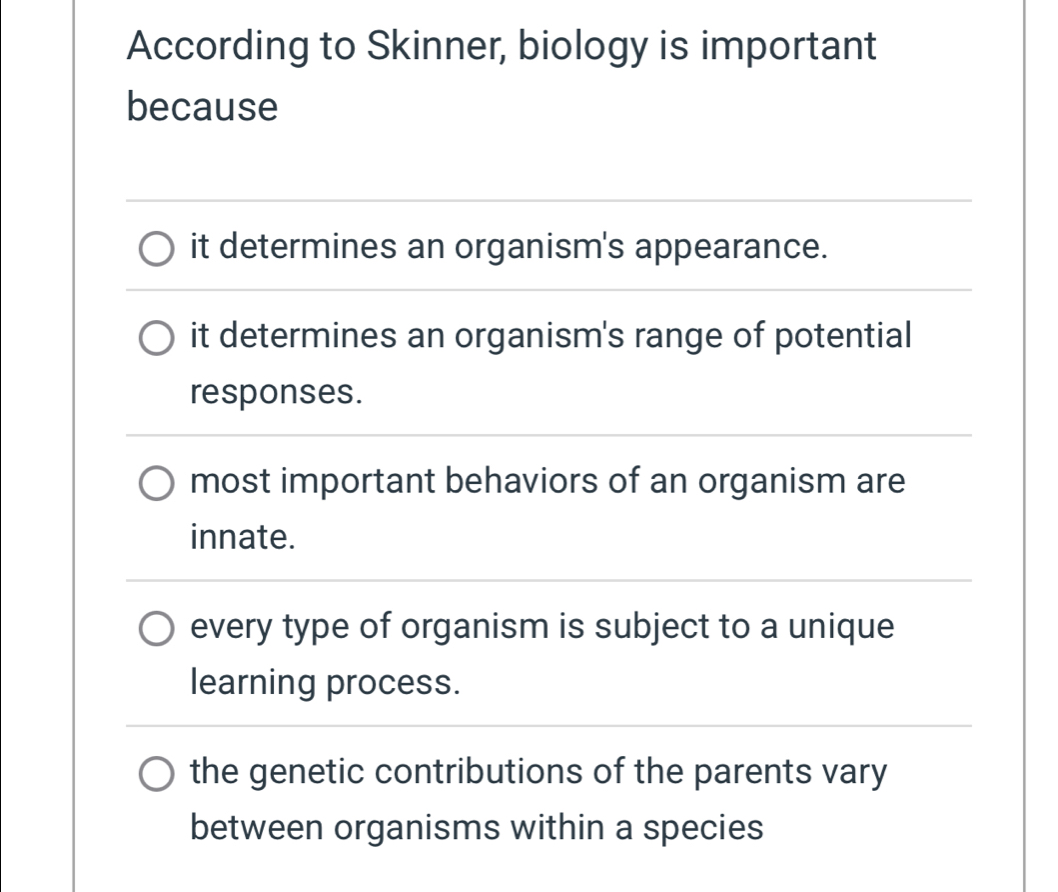Select the radio button for "determines an organism's appearance"
Image resolution: width=1058 pixels, height=892 pixels.
pyautogui.click(x=155, y=247)
